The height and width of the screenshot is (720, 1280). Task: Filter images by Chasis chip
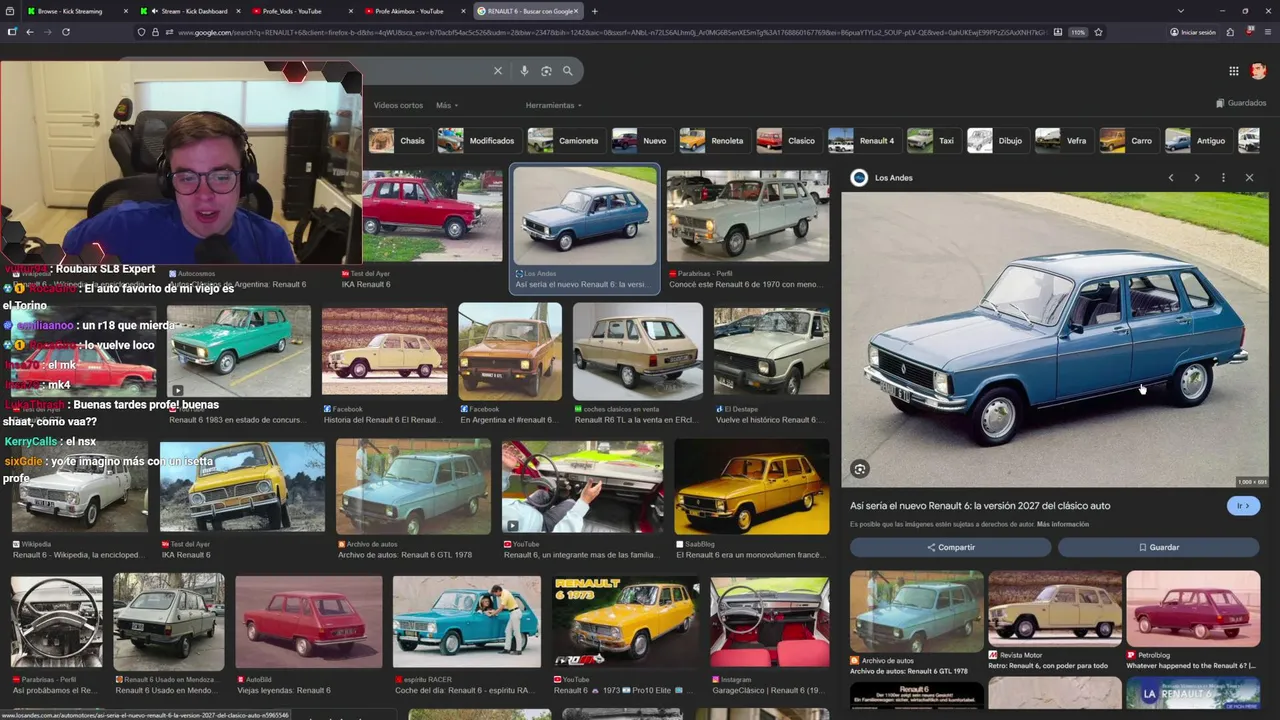398,141
